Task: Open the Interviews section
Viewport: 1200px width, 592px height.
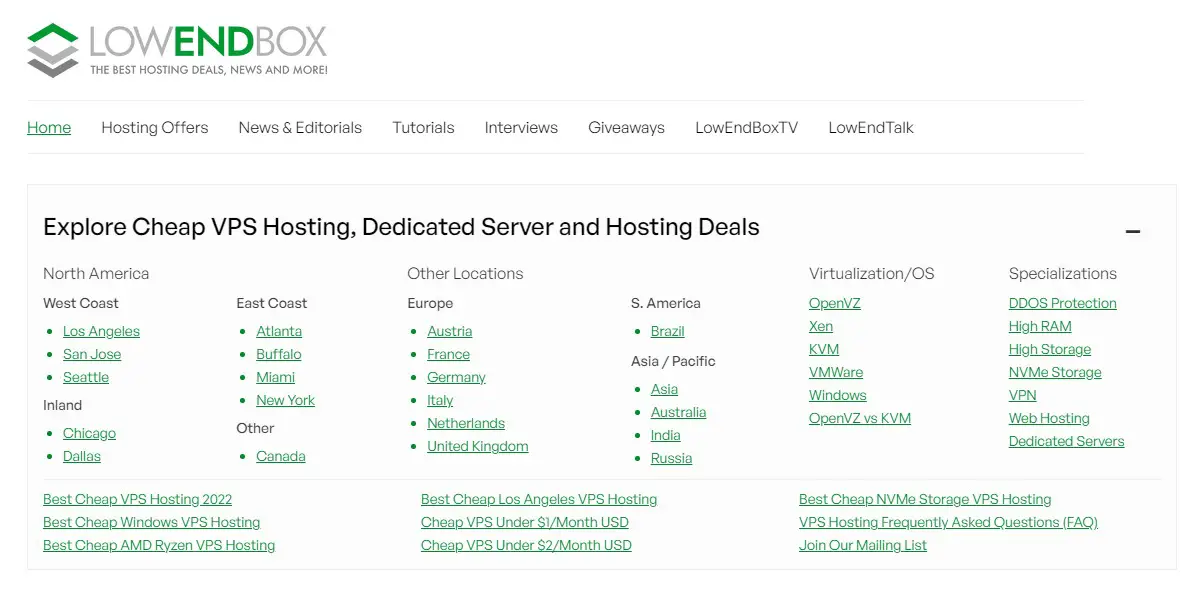Action: pos(521,128)
